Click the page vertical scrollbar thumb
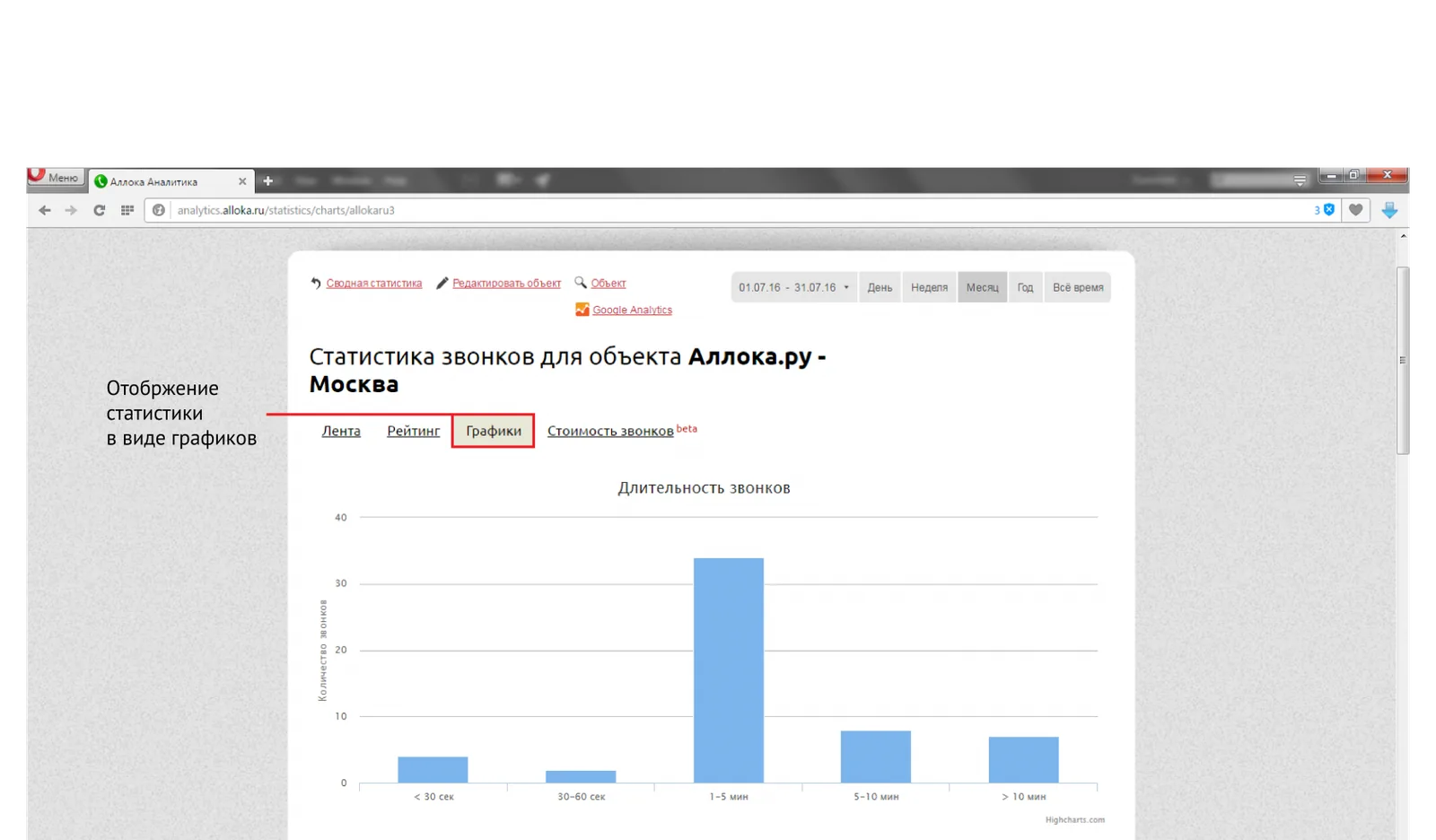This screenshot has width=1436, height=840. [x=1403, y=360]
